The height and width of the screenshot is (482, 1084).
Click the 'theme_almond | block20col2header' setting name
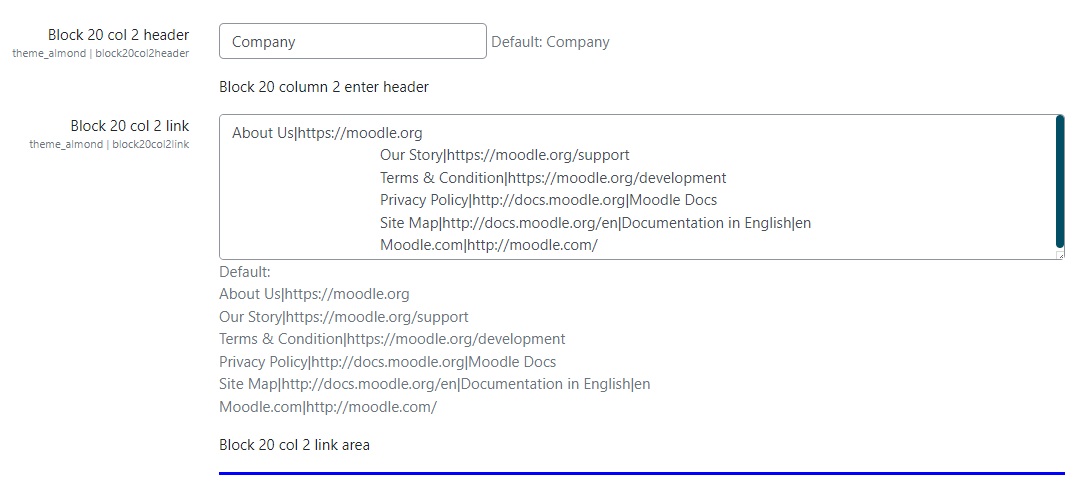100,53
